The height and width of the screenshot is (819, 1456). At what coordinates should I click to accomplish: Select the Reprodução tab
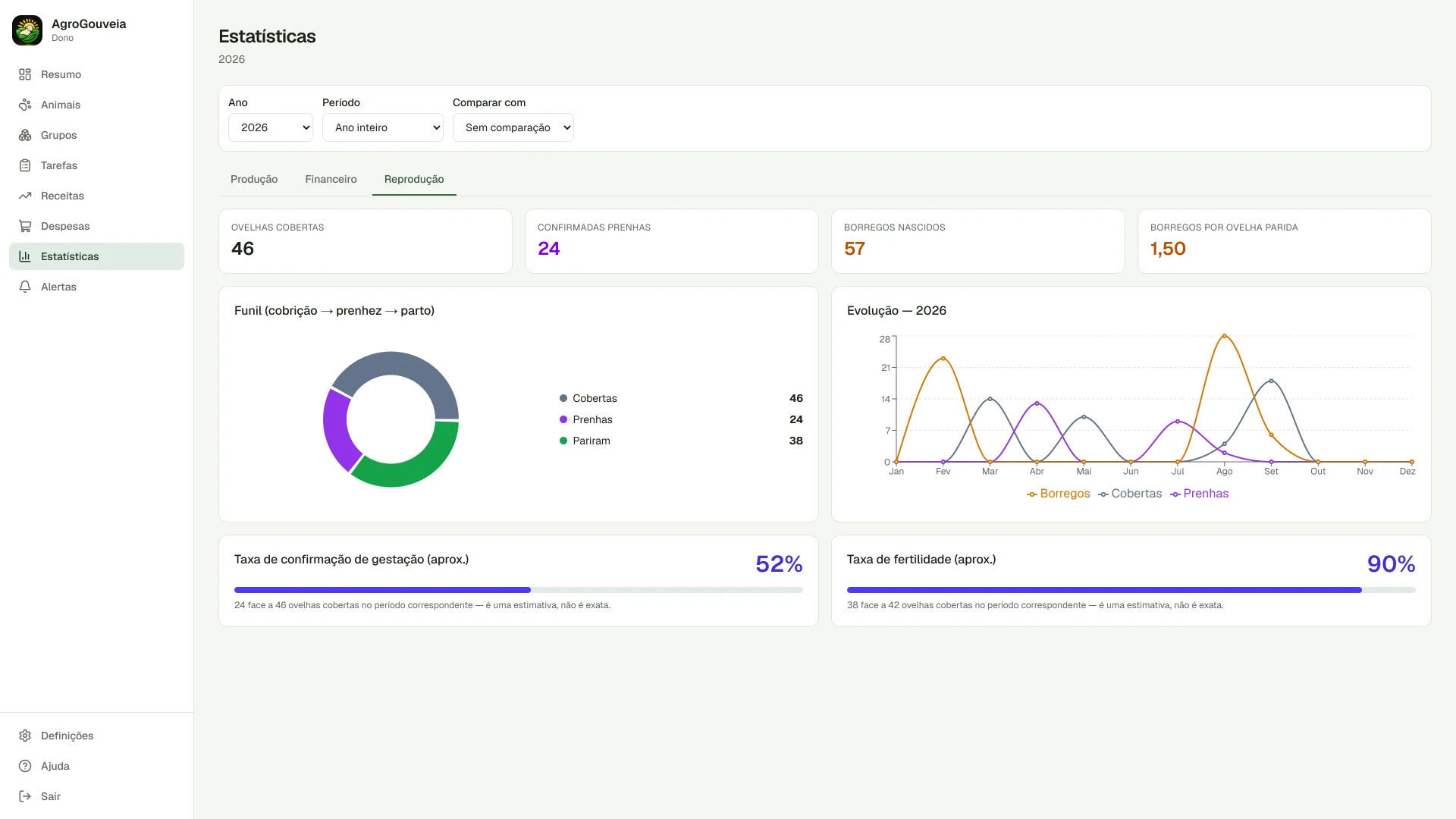414,179
